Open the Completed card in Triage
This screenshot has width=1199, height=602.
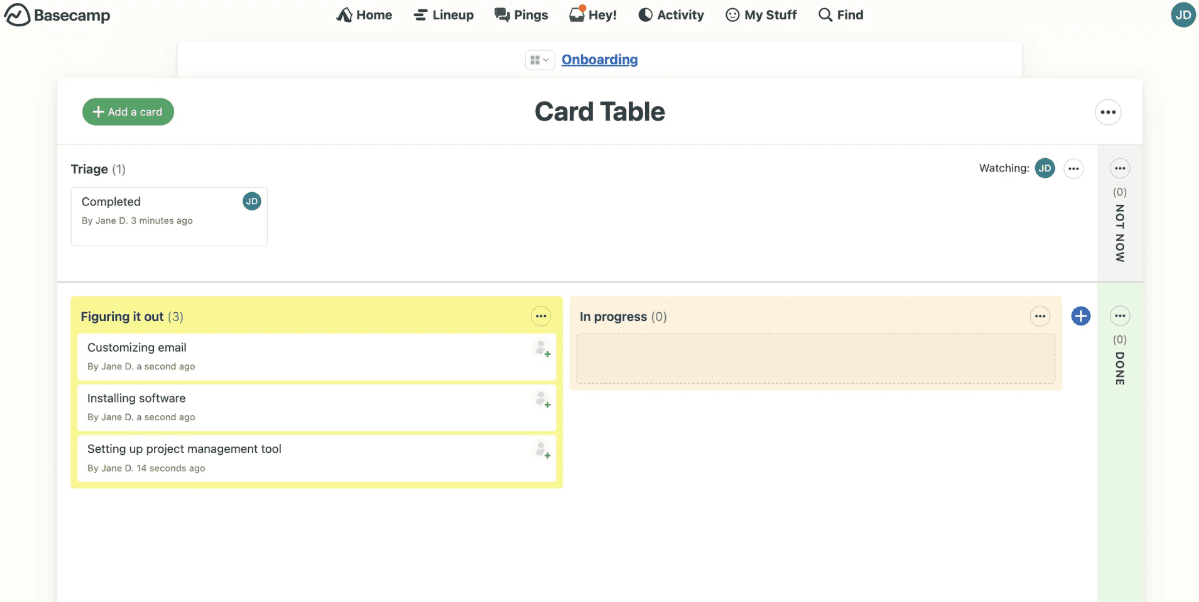pyautogui.click(x=169, y=216)
